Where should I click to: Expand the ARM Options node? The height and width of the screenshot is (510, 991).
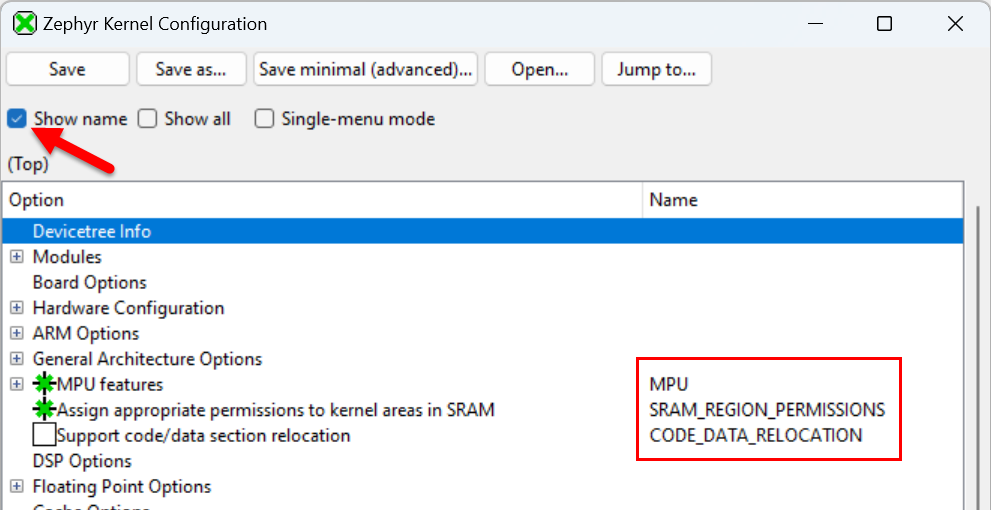coord(17,333)
